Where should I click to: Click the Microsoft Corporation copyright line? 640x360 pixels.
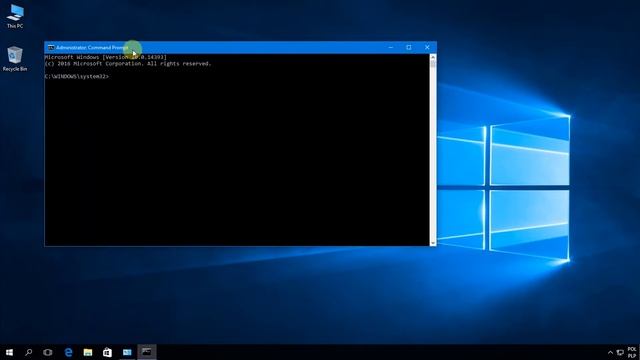coord(128,64)
